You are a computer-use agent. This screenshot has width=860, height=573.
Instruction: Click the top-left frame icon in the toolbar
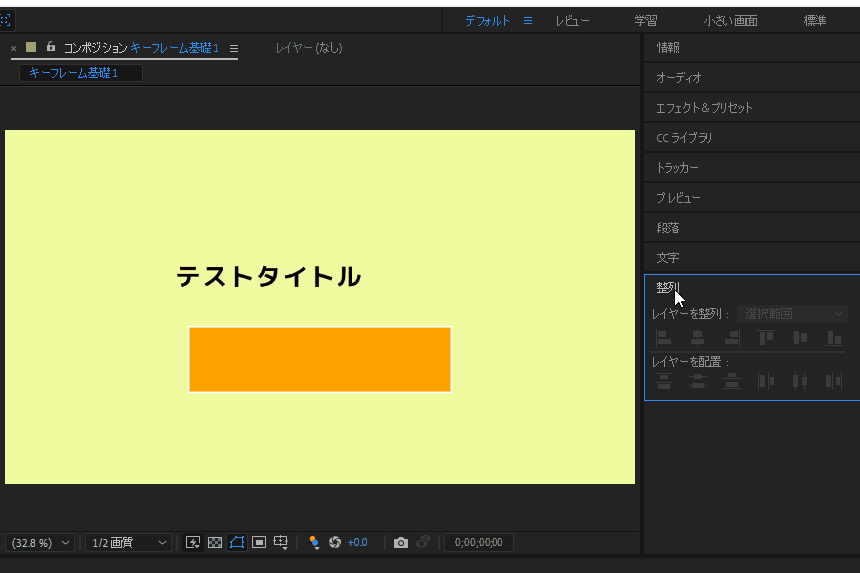[x=5, y=21]
